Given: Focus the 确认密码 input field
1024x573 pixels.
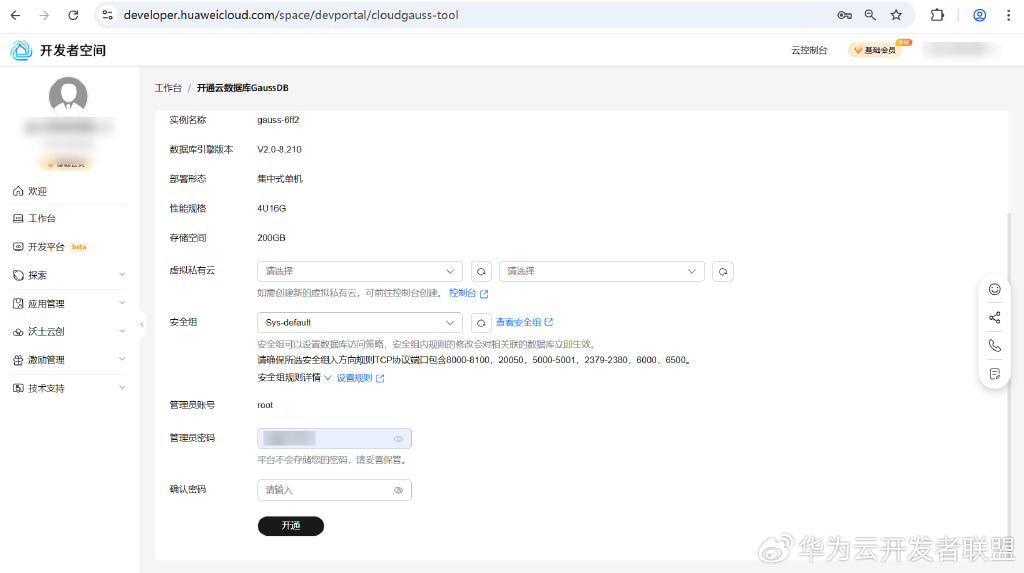Looking at the screenshot, I should (x=334, y=491).
